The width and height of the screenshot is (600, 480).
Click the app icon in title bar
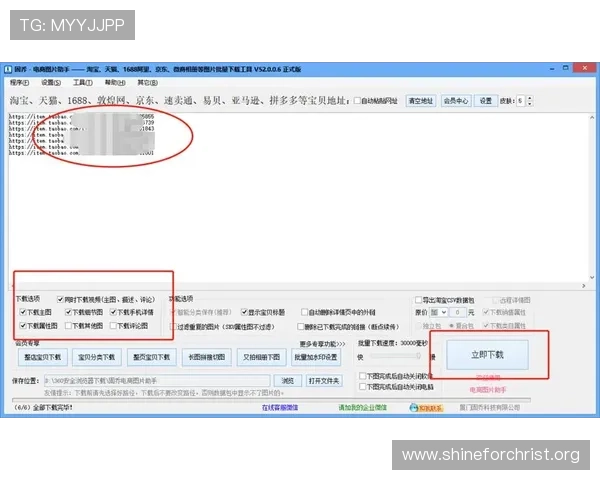(x=8, y=69)
